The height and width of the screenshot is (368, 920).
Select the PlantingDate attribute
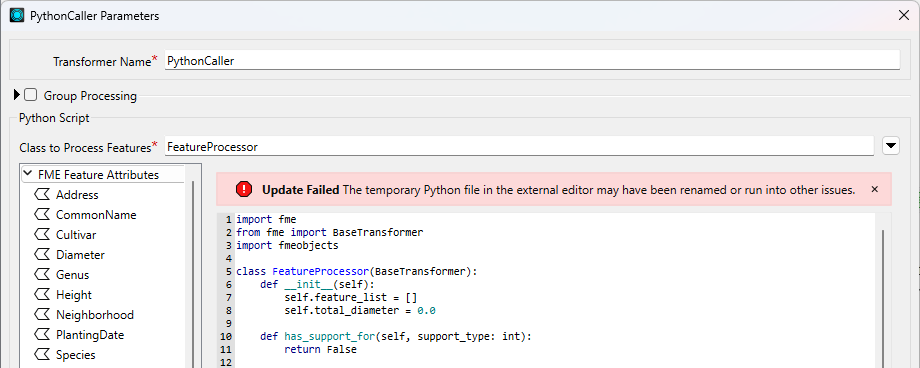pos(90,335)
